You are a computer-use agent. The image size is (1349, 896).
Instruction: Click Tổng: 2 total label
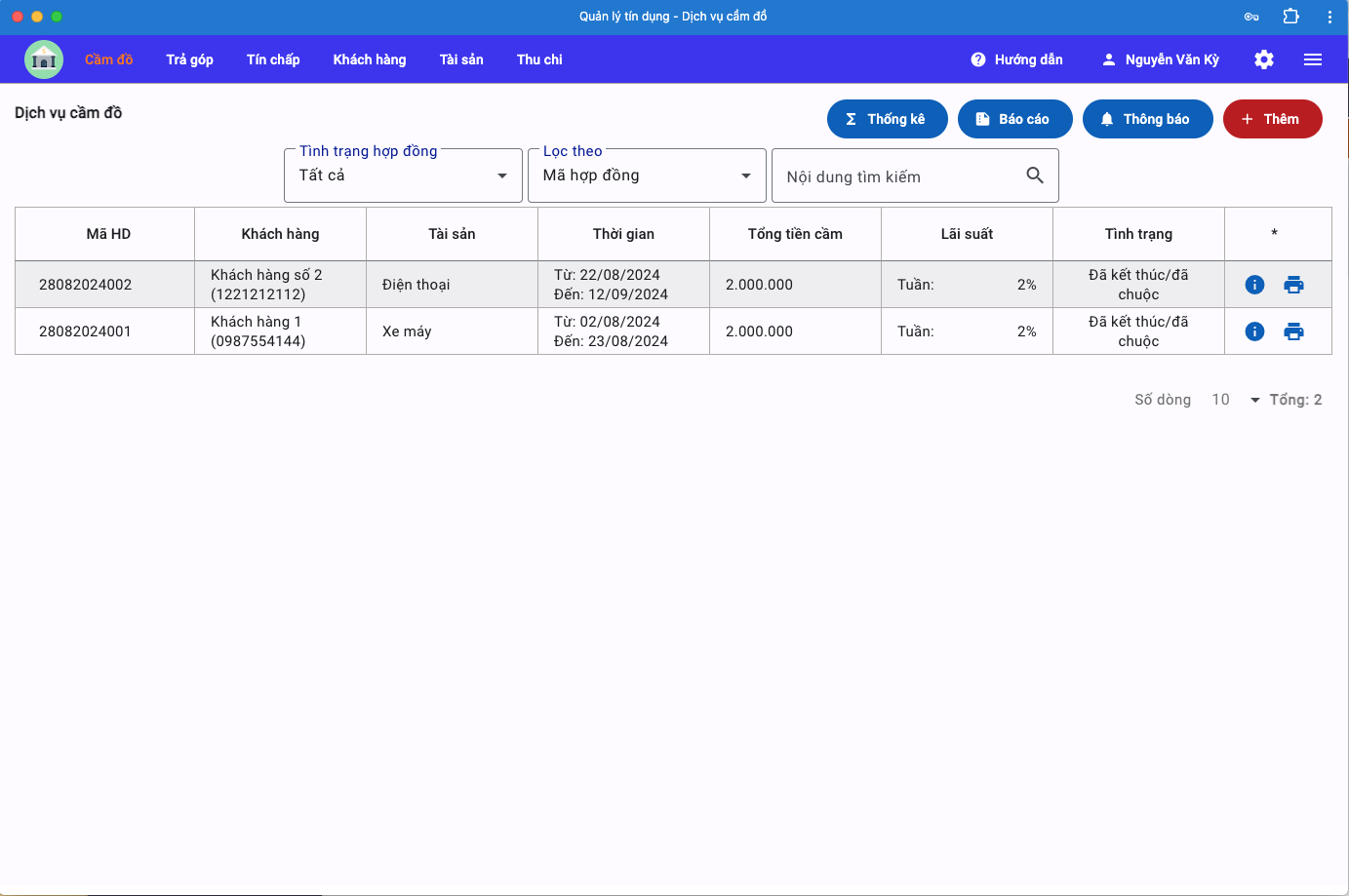[x=1296, y=400]
